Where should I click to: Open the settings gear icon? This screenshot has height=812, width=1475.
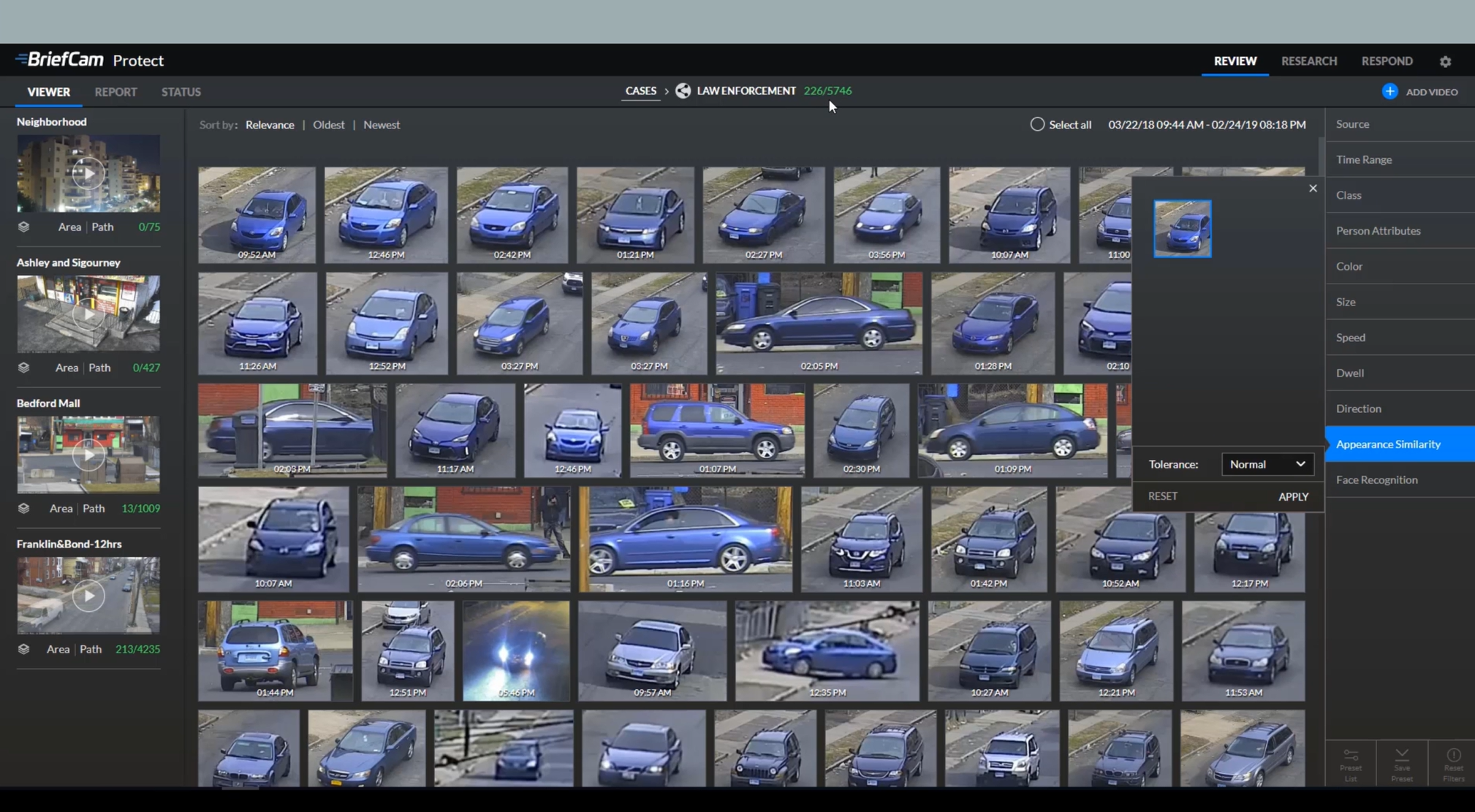(x=1445, y=61)
